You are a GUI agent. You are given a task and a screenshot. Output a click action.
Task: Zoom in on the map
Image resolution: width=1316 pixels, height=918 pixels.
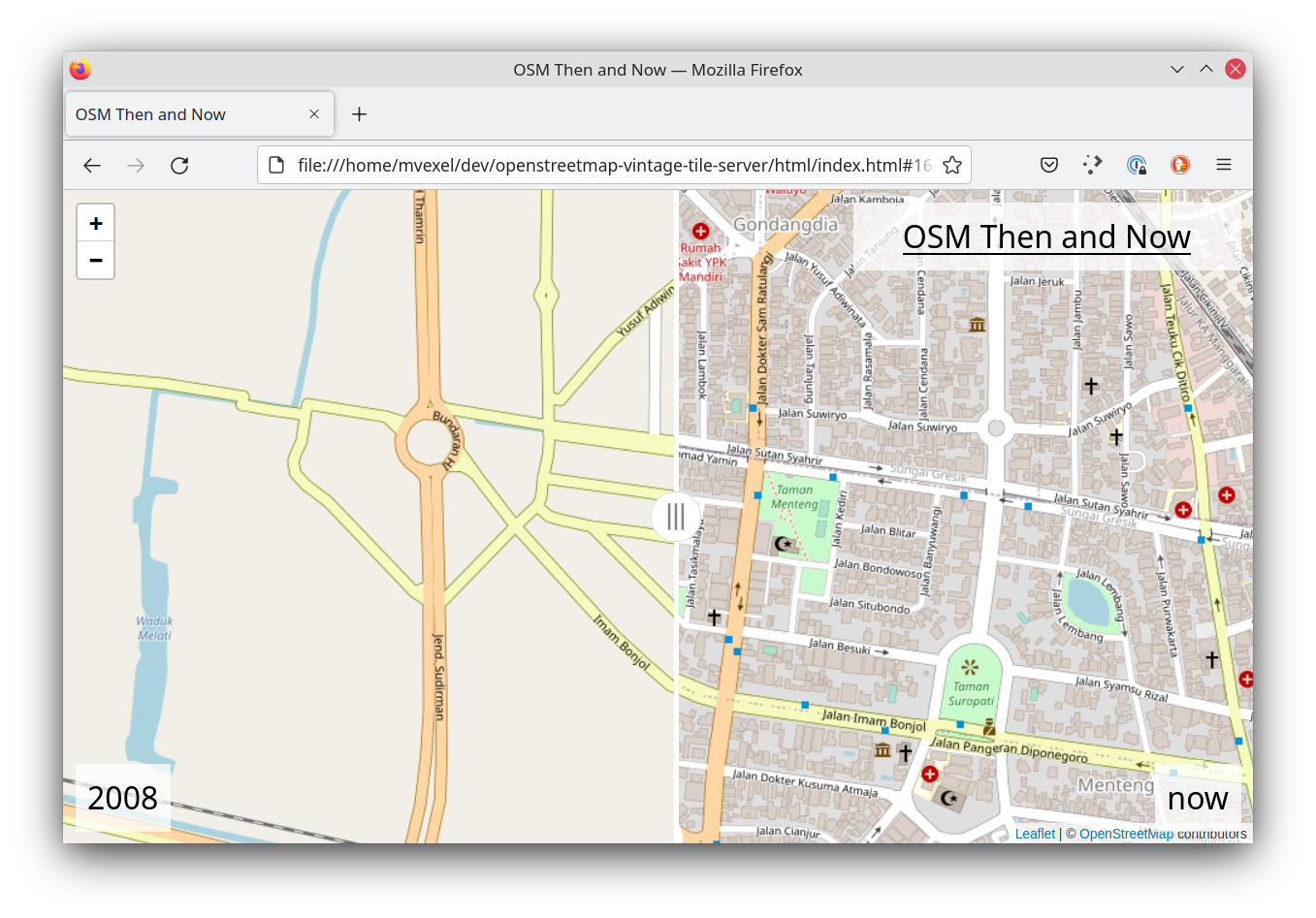coord(95,222)
